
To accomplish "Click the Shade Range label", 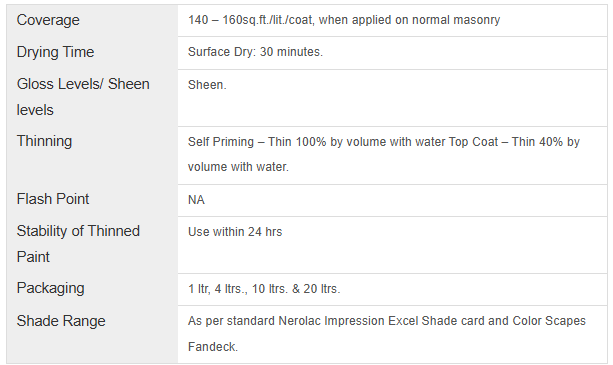I will [x=61, y=321].
